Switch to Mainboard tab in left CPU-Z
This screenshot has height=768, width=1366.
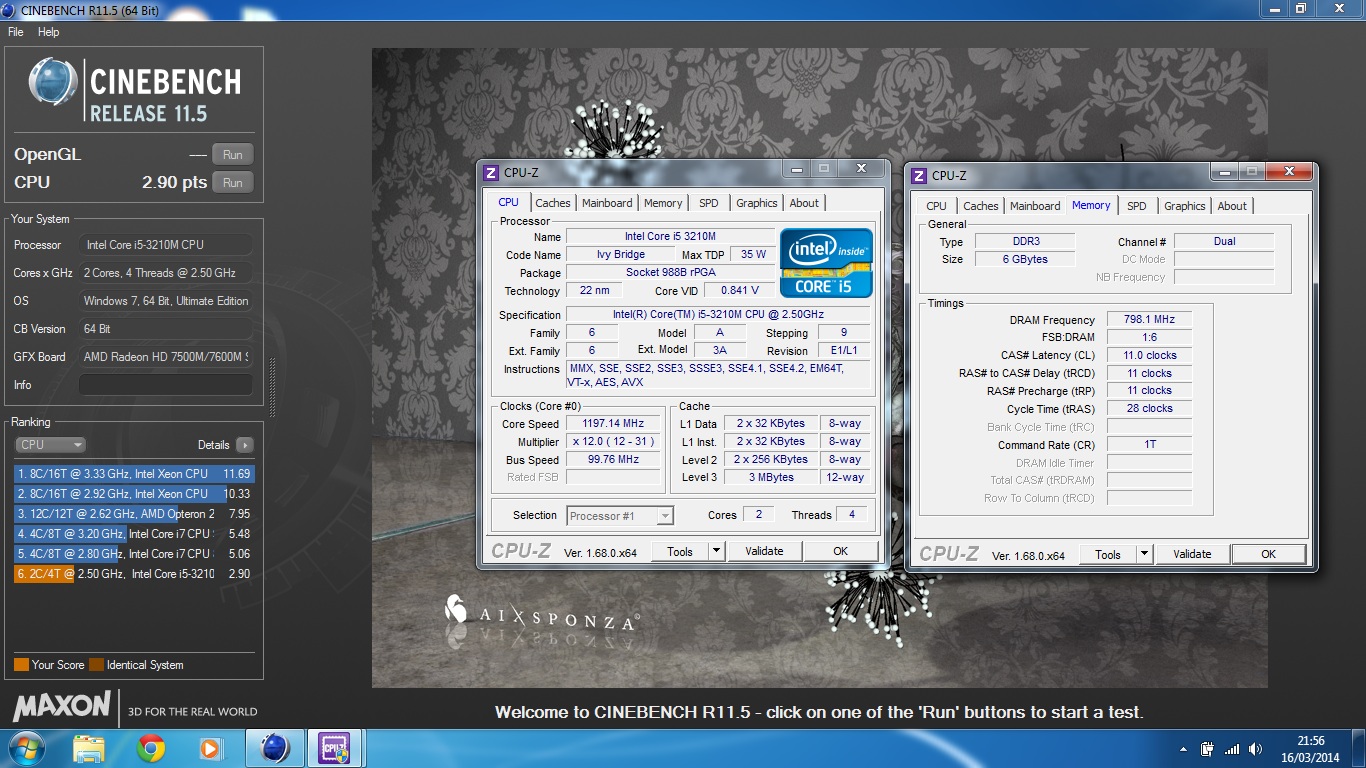point(607,203)
